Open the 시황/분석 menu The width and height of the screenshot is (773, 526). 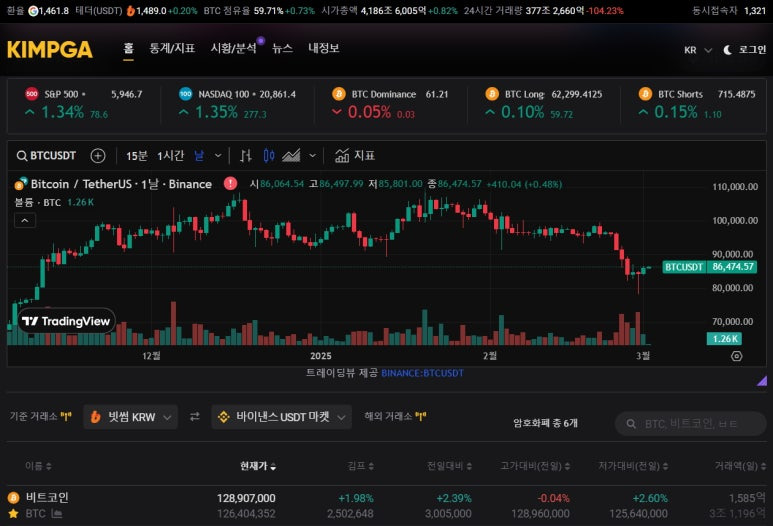(x=233, y=48)
